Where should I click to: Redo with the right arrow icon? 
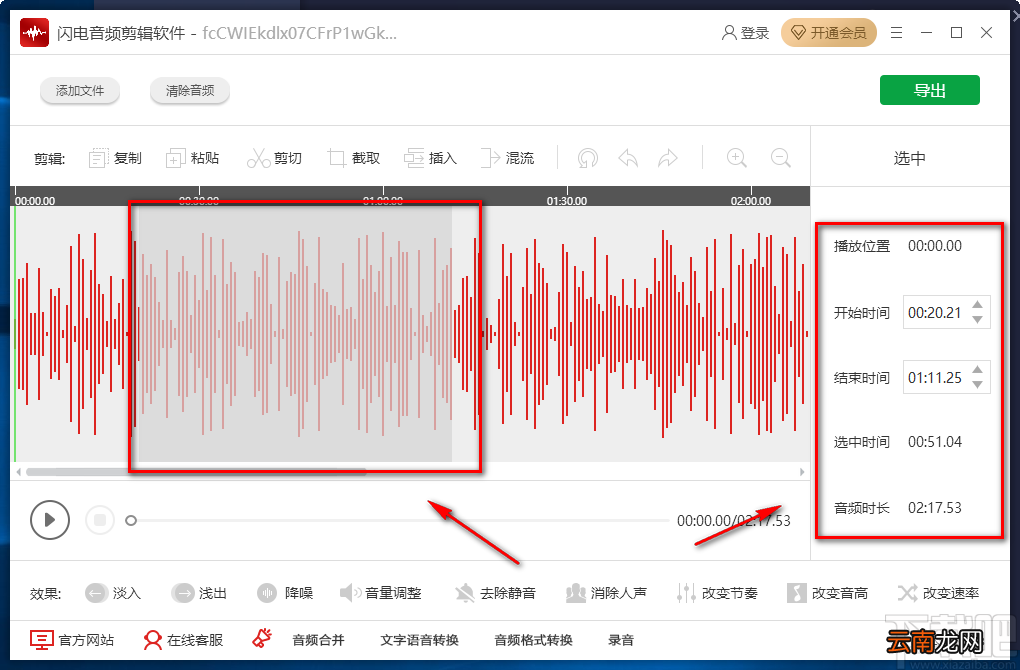point(667,158)
